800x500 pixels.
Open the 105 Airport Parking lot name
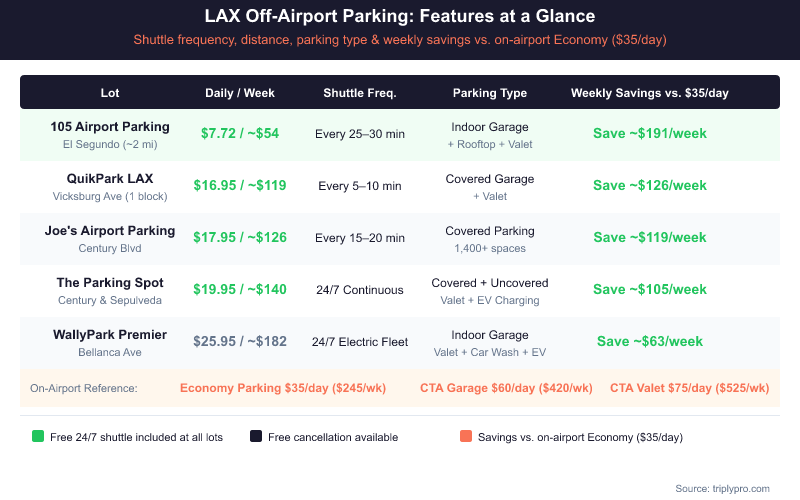tap(110, 127)
